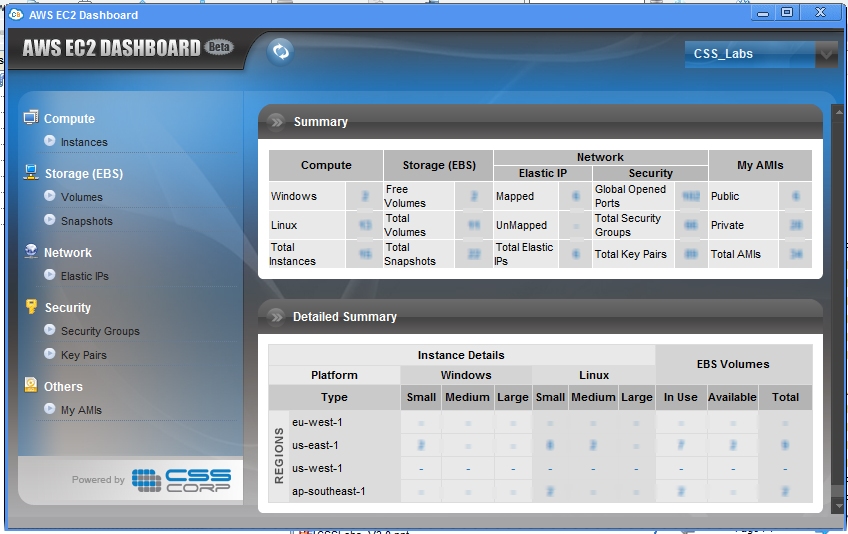Click the Others heading in the sidebar
This screenshot has width=848, height=534.
[63, 387]
